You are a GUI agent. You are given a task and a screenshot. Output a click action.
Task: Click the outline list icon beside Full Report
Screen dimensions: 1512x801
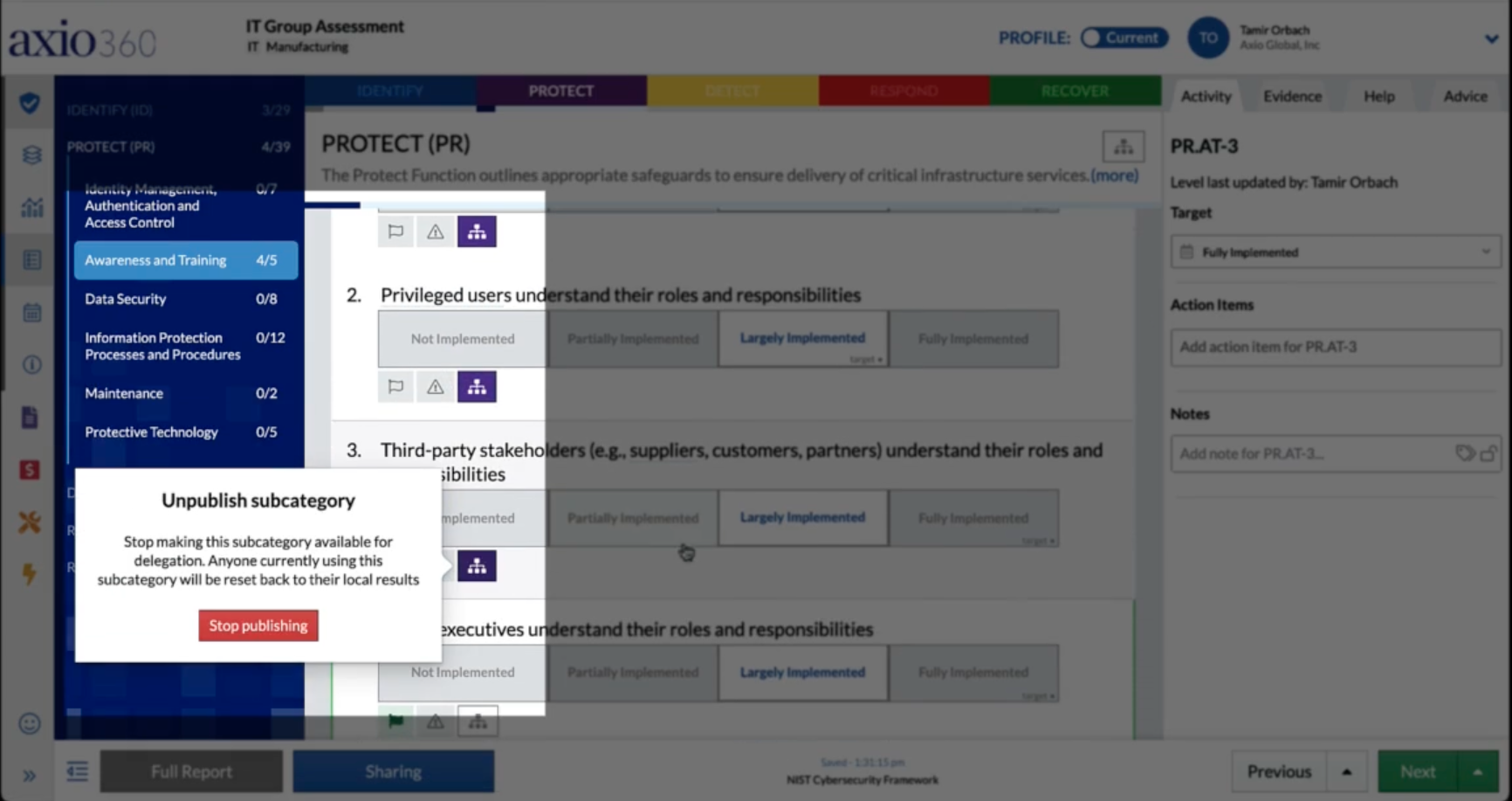[x=78, y=771]
